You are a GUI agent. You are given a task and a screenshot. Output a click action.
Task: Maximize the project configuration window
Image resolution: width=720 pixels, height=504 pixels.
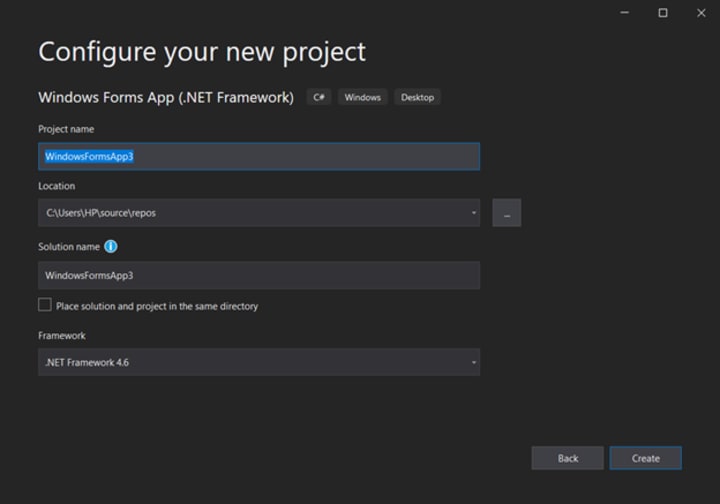coord(663,13)
